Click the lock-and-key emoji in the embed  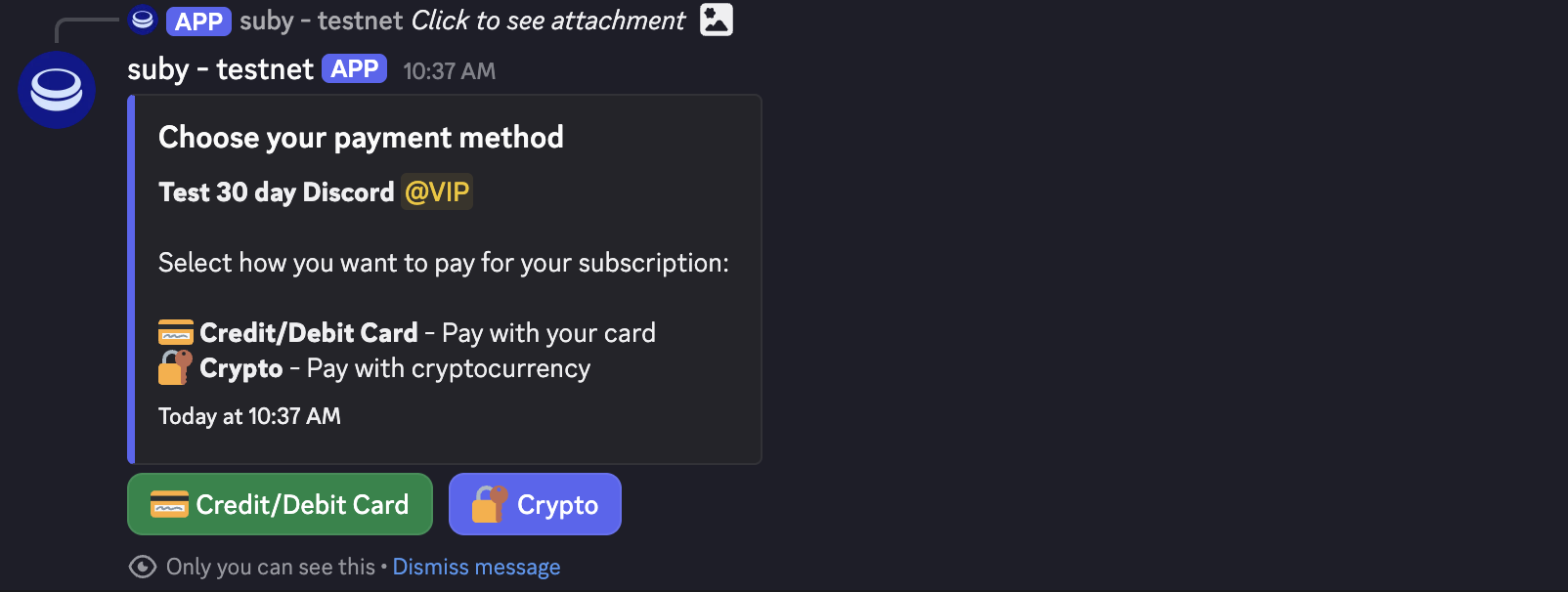point(176,368)
